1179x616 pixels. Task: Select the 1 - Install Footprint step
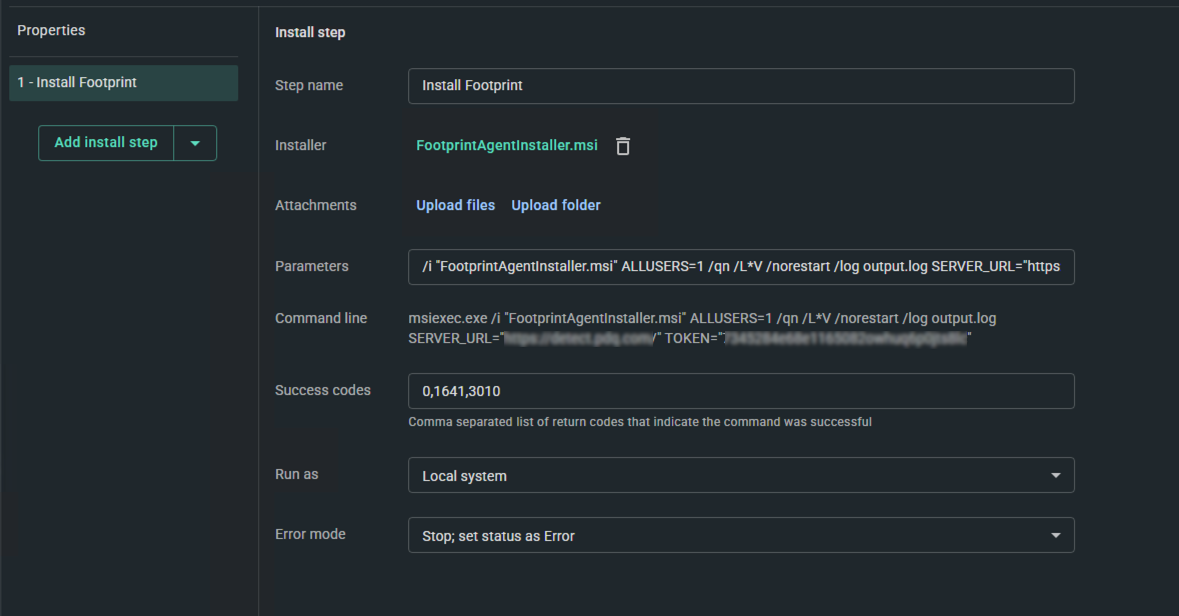coord(123,83)
